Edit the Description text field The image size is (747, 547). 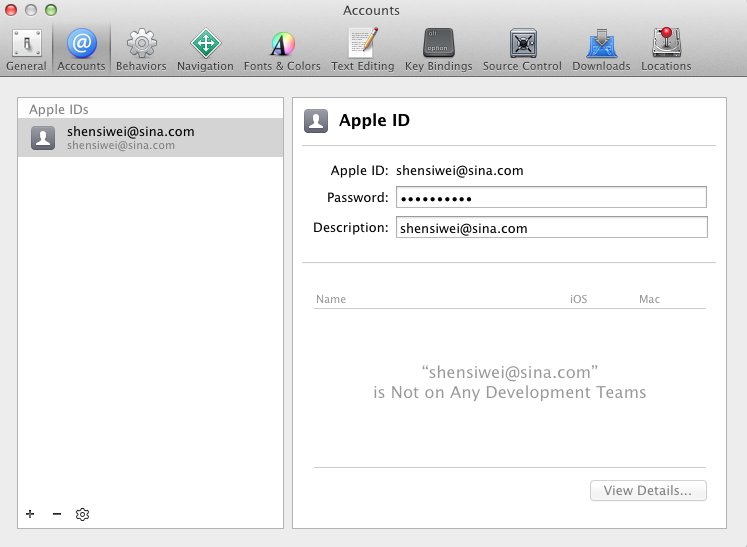click(x=552, y=227)
